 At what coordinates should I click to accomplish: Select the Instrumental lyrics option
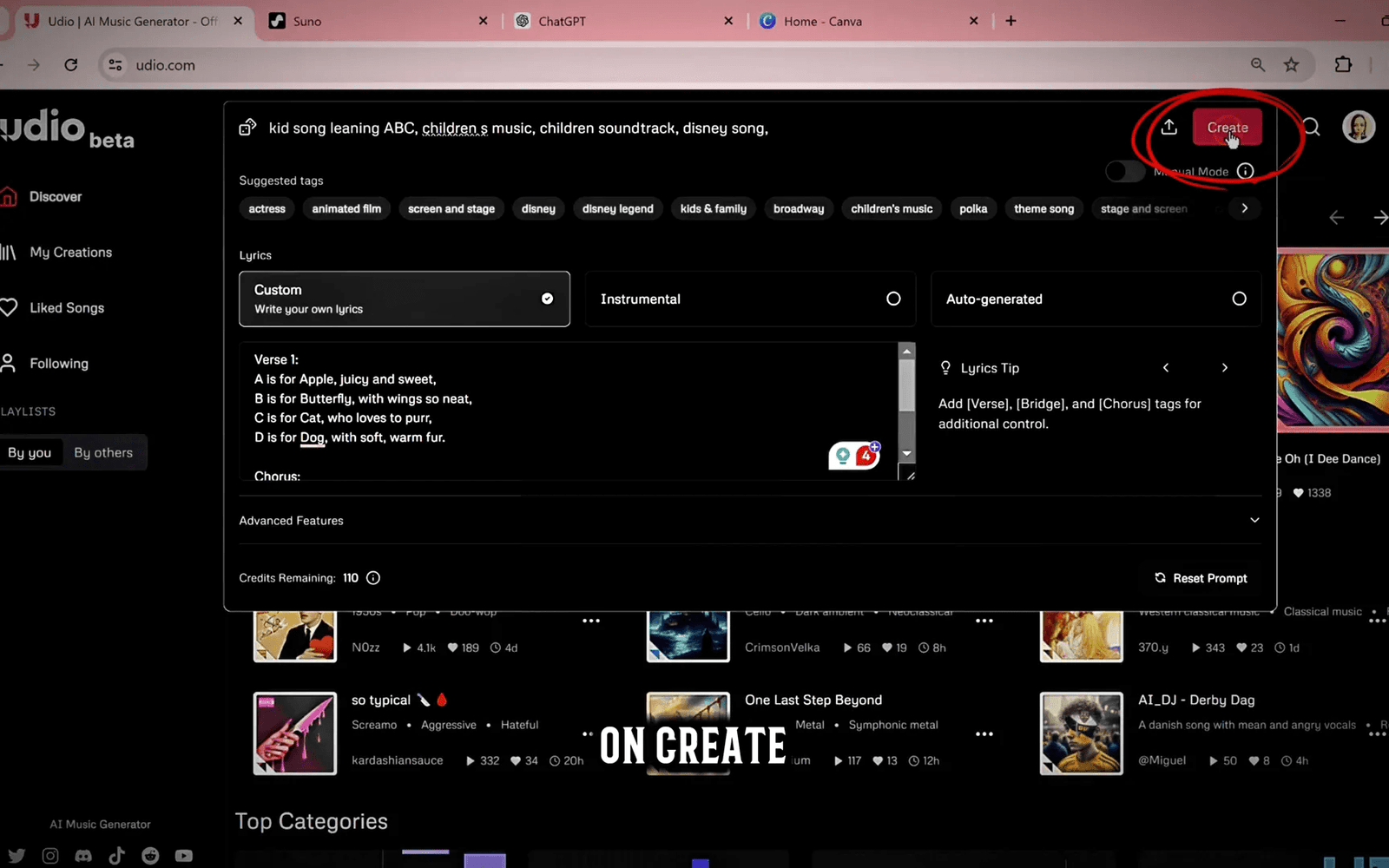coord(750,299)
